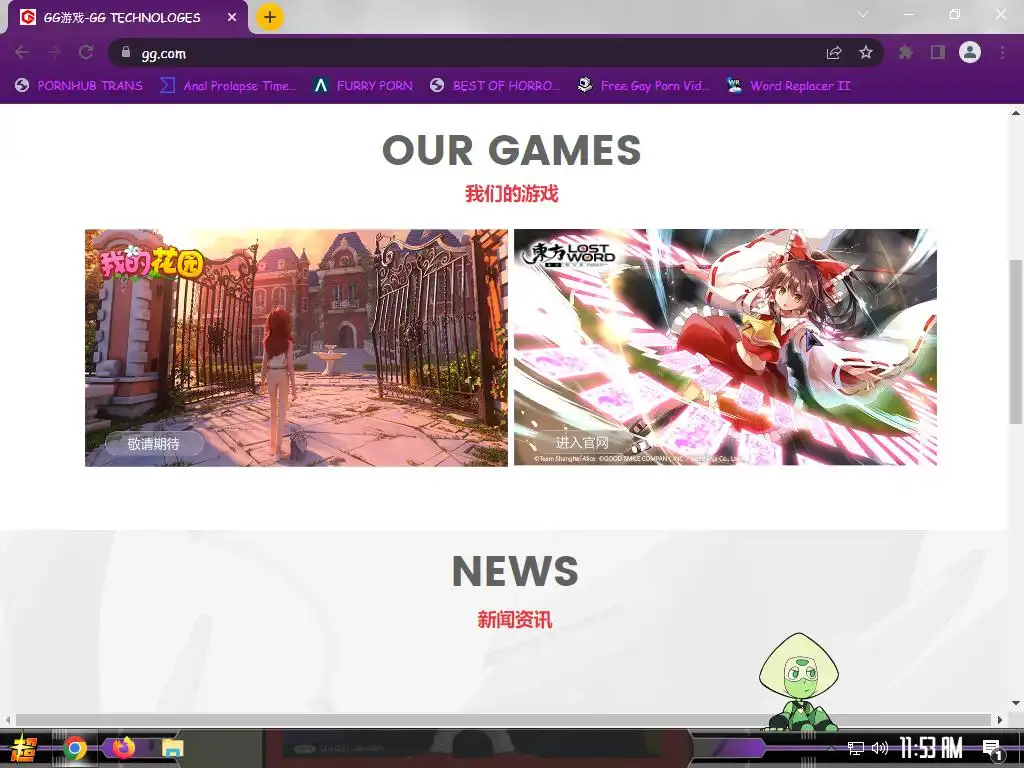Viewport: 1024px width, 768px height.
Task: Click the horizontal scrollbar left arrow
Action: pyautogui.click(x=7, y=720)
